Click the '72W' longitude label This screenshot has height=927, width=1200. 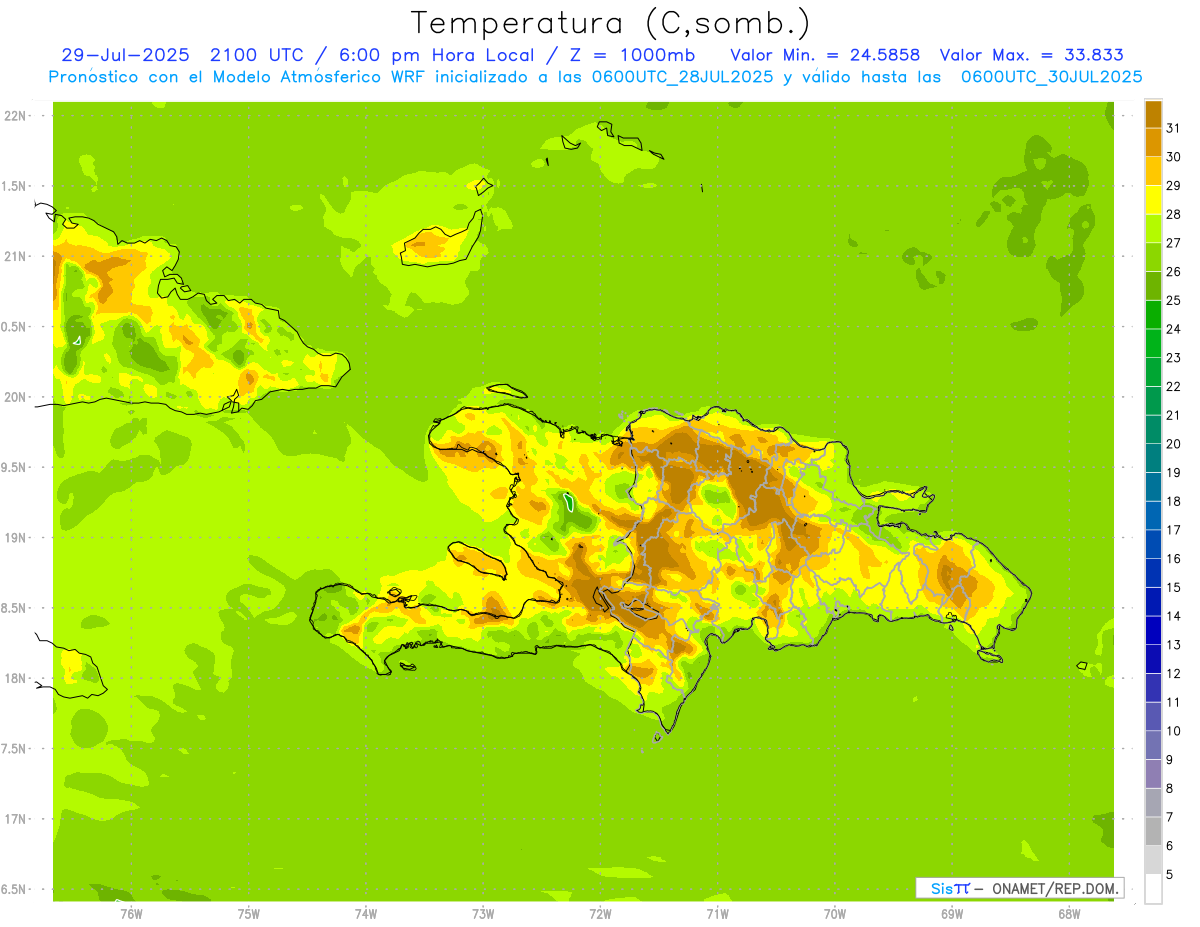[x=600, y=914]
